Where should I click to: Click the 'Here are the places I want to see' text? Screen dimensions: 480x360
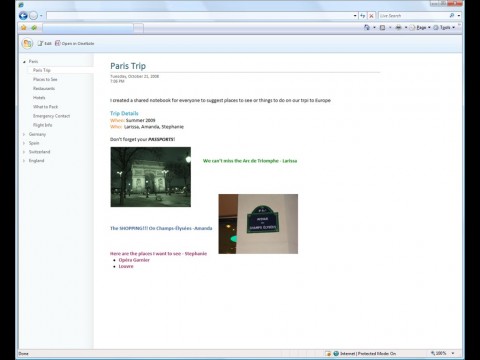click(158, 254)
